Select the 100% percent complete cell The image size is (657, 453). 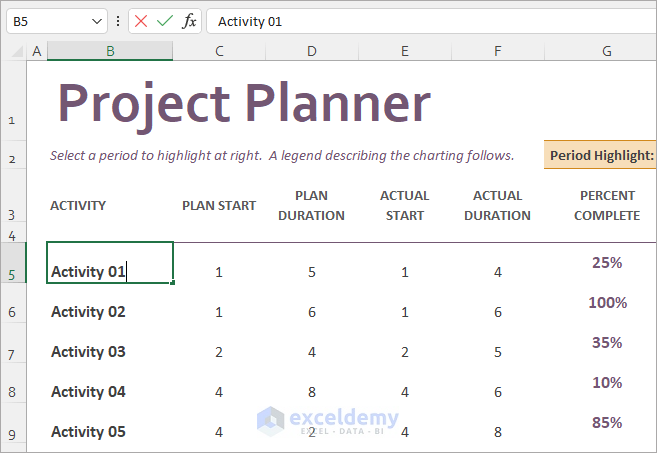(x=607, y=303)
